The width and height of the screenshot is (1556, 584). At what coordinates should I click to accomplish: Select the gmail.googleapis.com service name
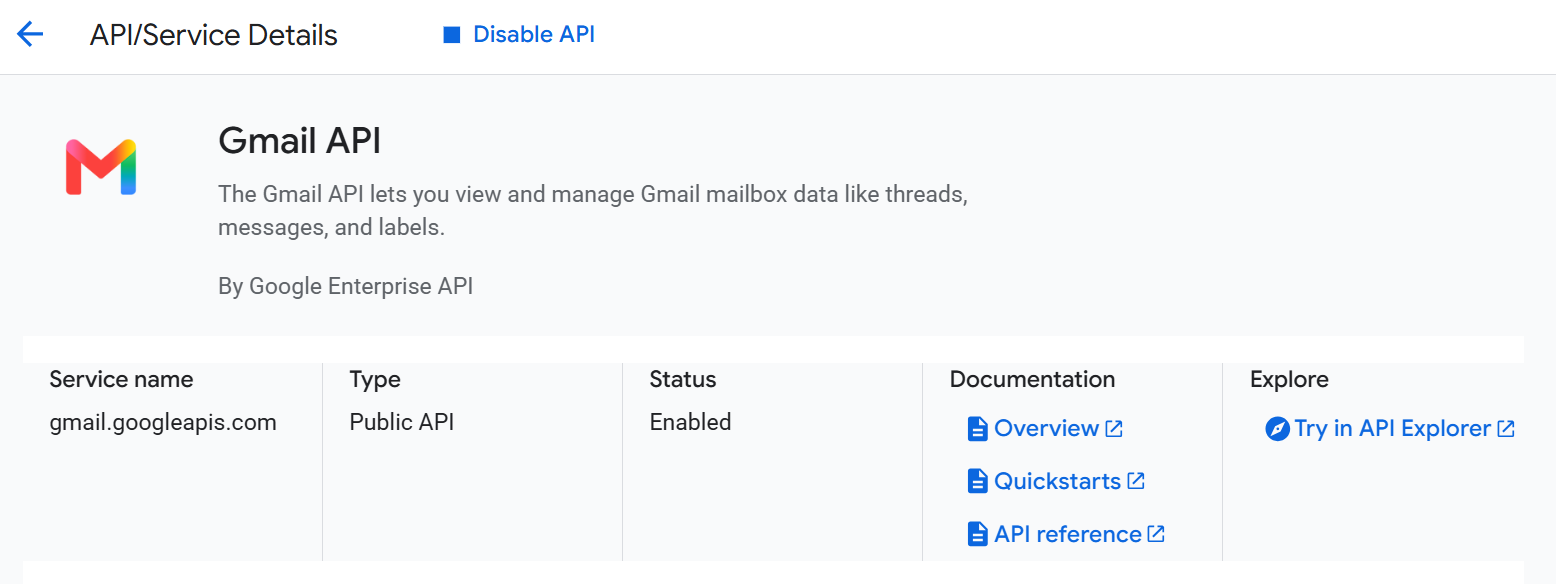click(163, 423)
